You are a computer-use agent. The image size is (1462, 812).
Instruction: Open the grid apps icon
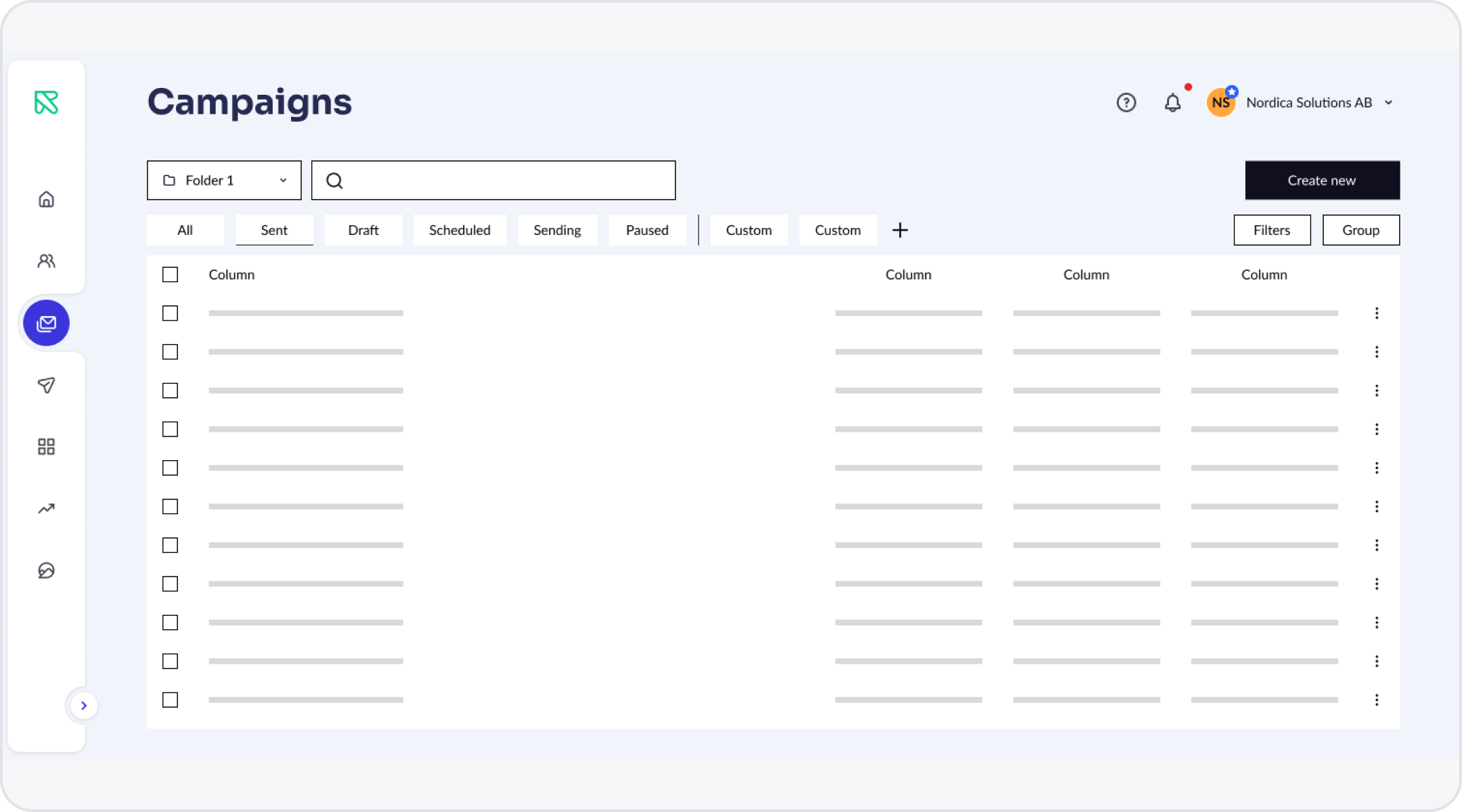click(x=46, y=447)
